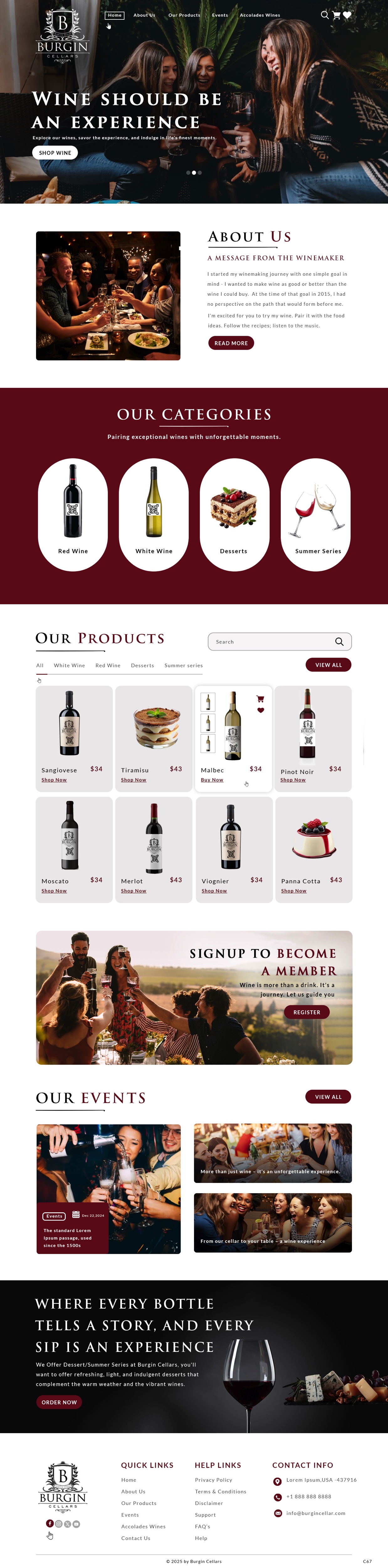Click the products search magnifier icon
Screen dimensions: 388x1568
[x=339, y=642]
